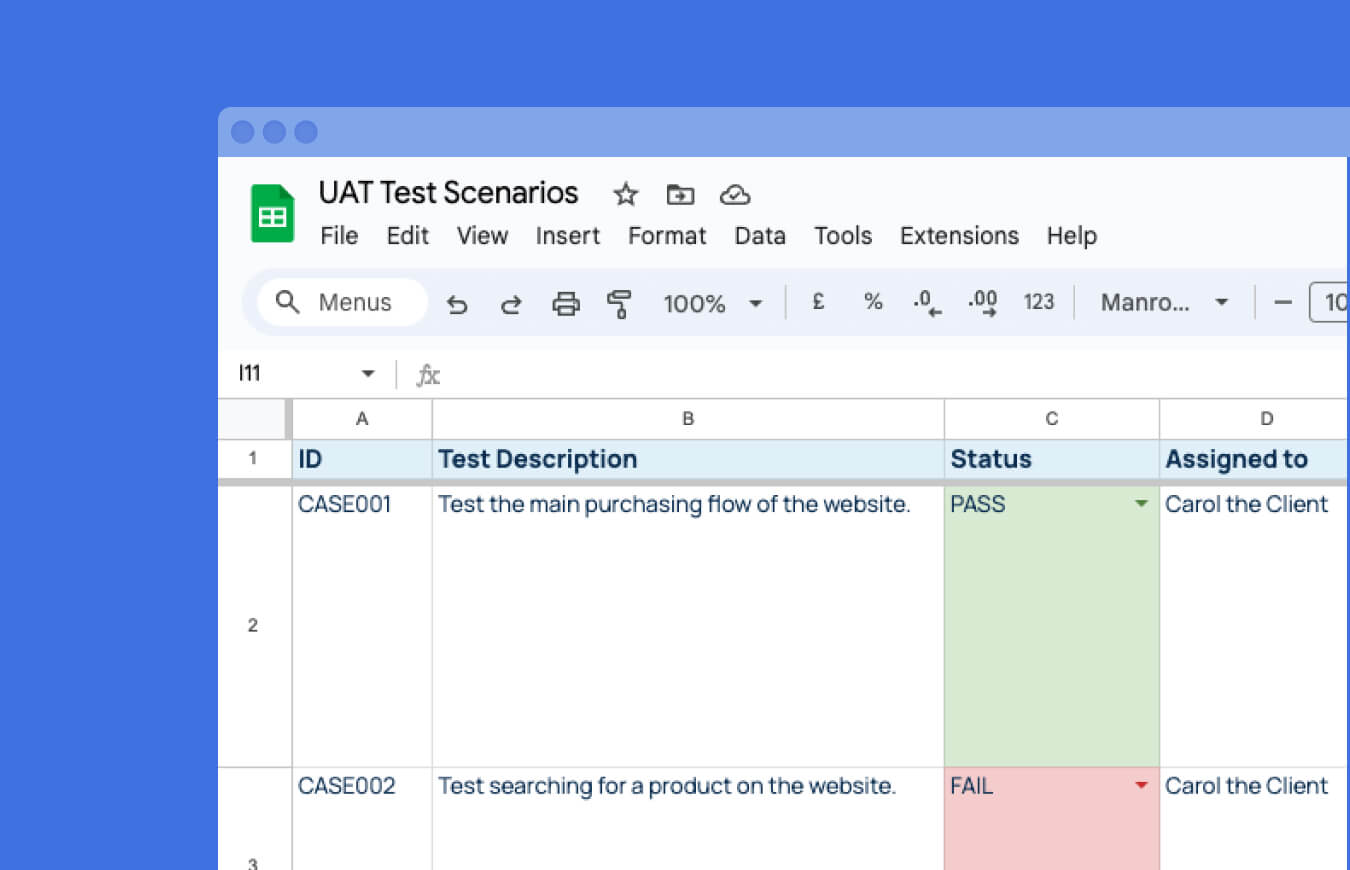1350x870 pixels.
Task: Apply currency format with the £ icon
Action: (x=818, y=301)
